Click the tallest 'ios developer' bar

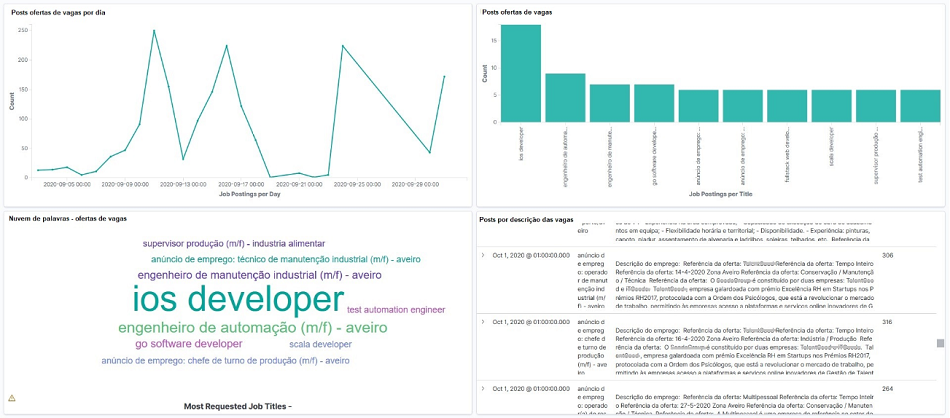520,73
